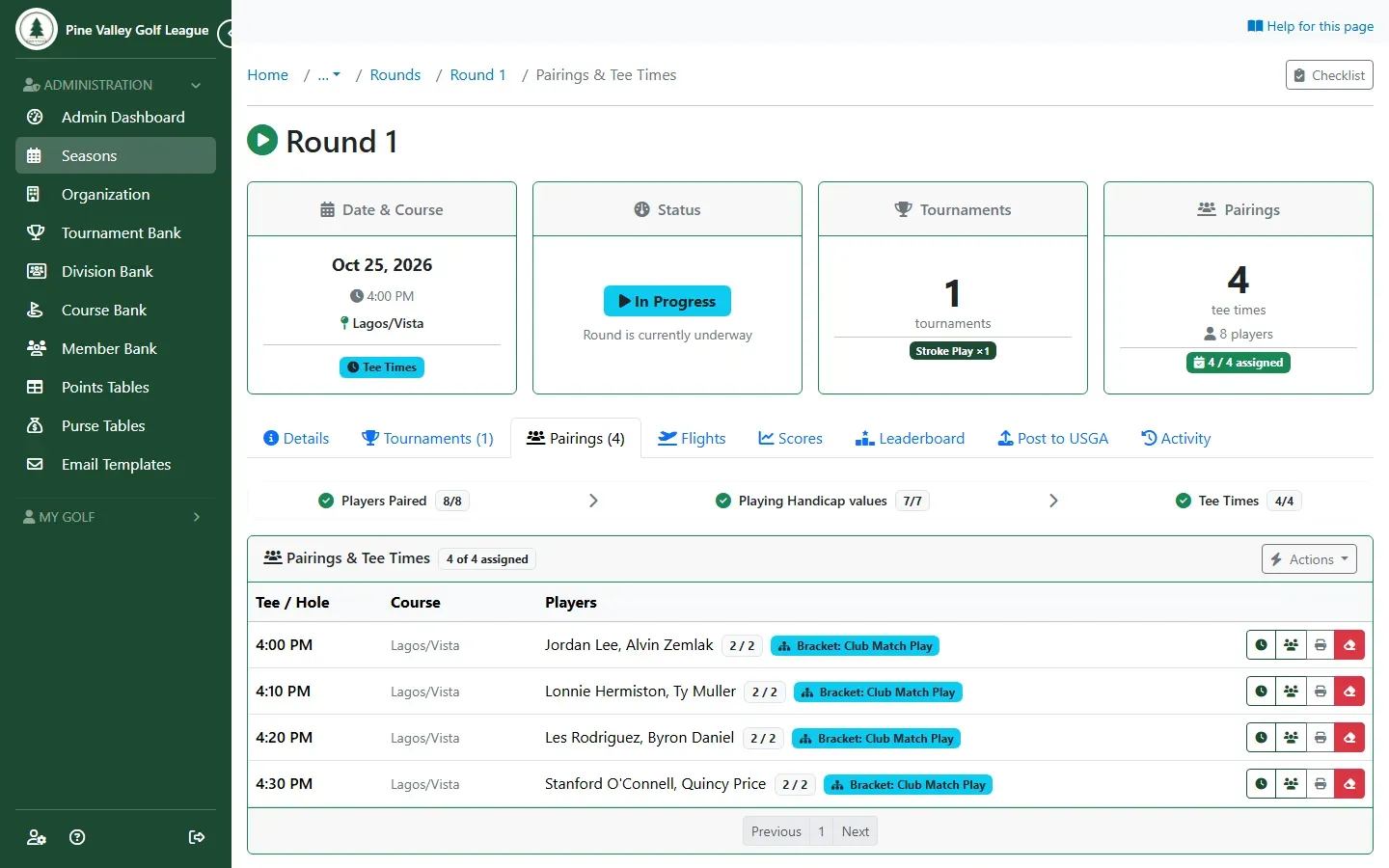
Task: Open Member Bank in sidebar
Action: [x=116, y=348]
